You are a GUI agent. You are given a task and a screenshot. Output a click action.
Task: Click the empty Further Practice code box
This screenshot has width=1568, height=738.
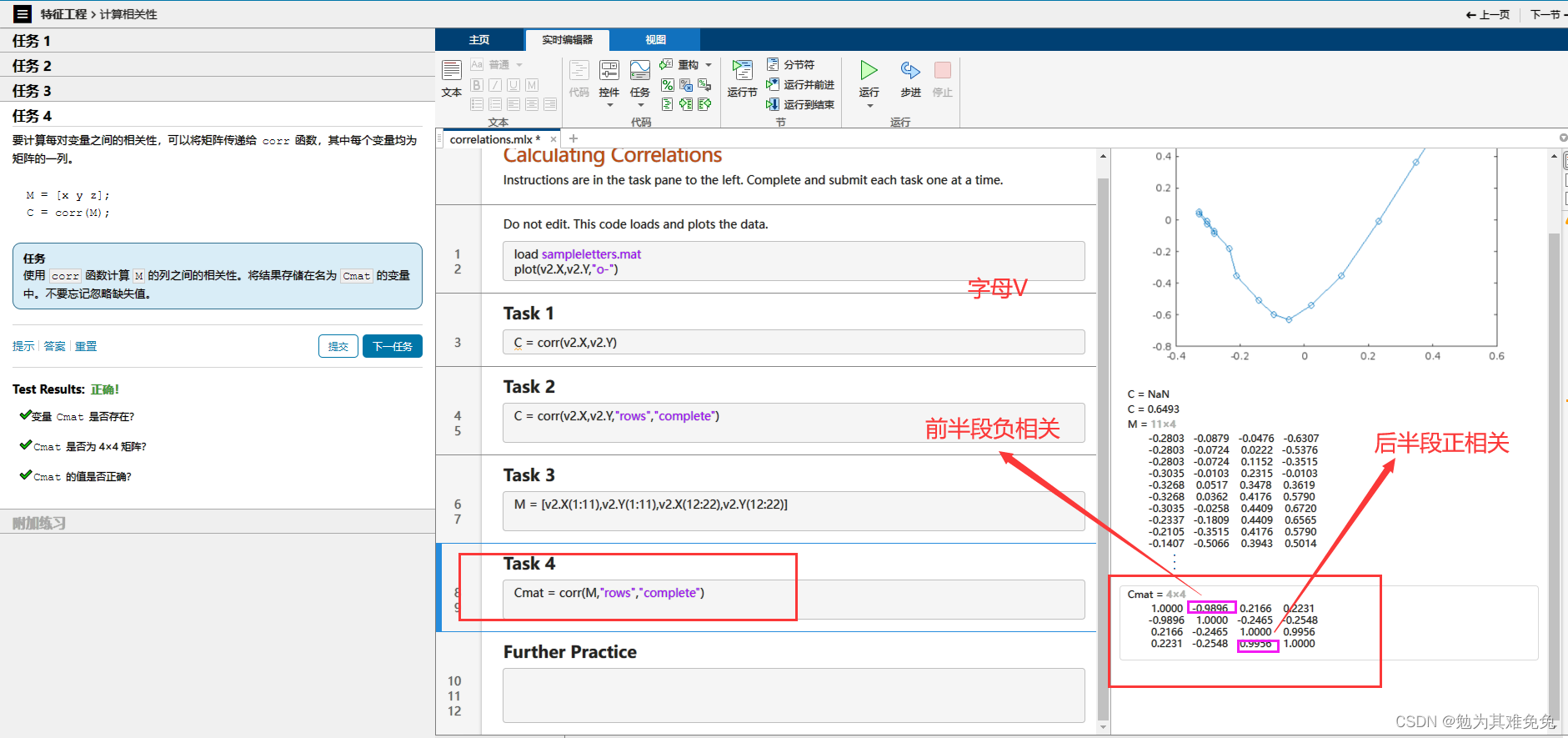coord(794,695)
